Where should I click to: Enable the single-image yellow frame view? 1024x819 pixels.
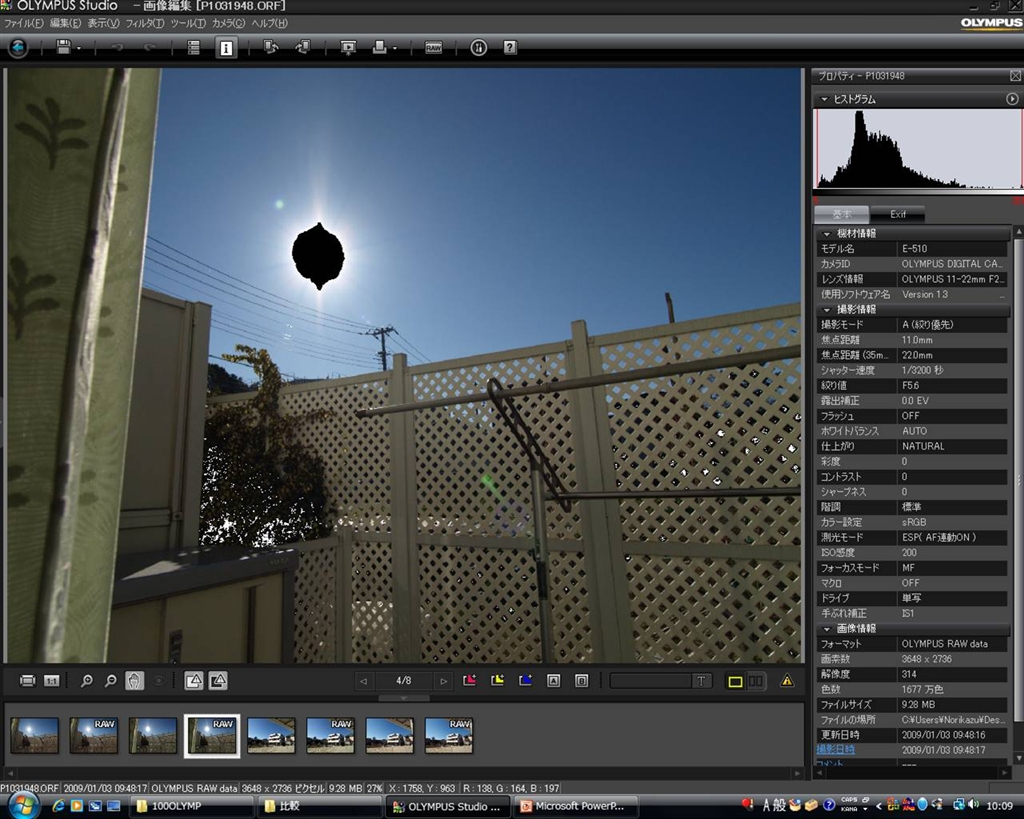[735, 681]
